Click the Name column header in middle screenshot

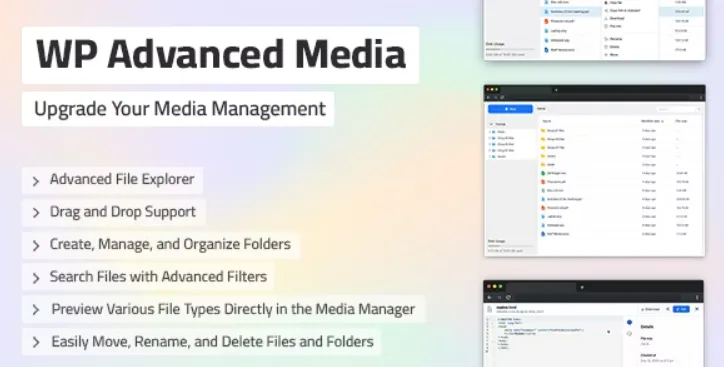tap(547, 121)
